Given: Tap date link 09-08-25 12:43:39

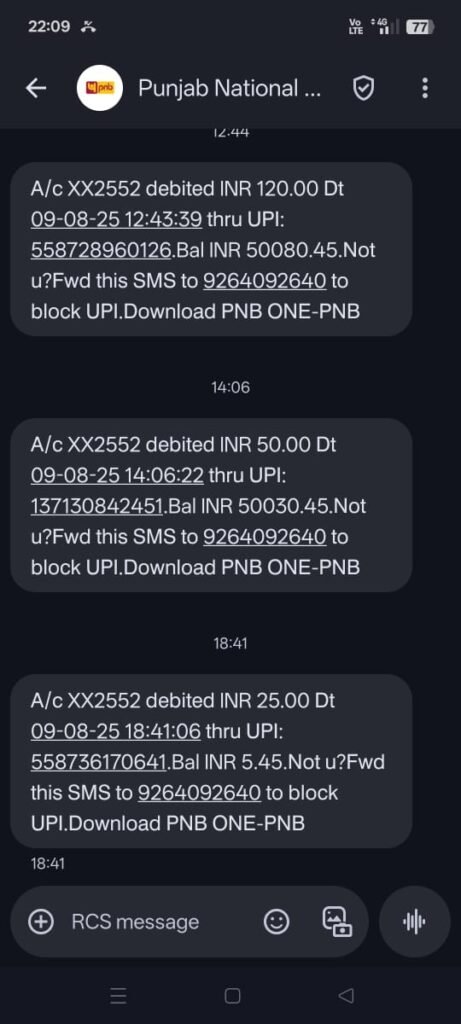Looking at the screenshot, I should click(116, 219).
